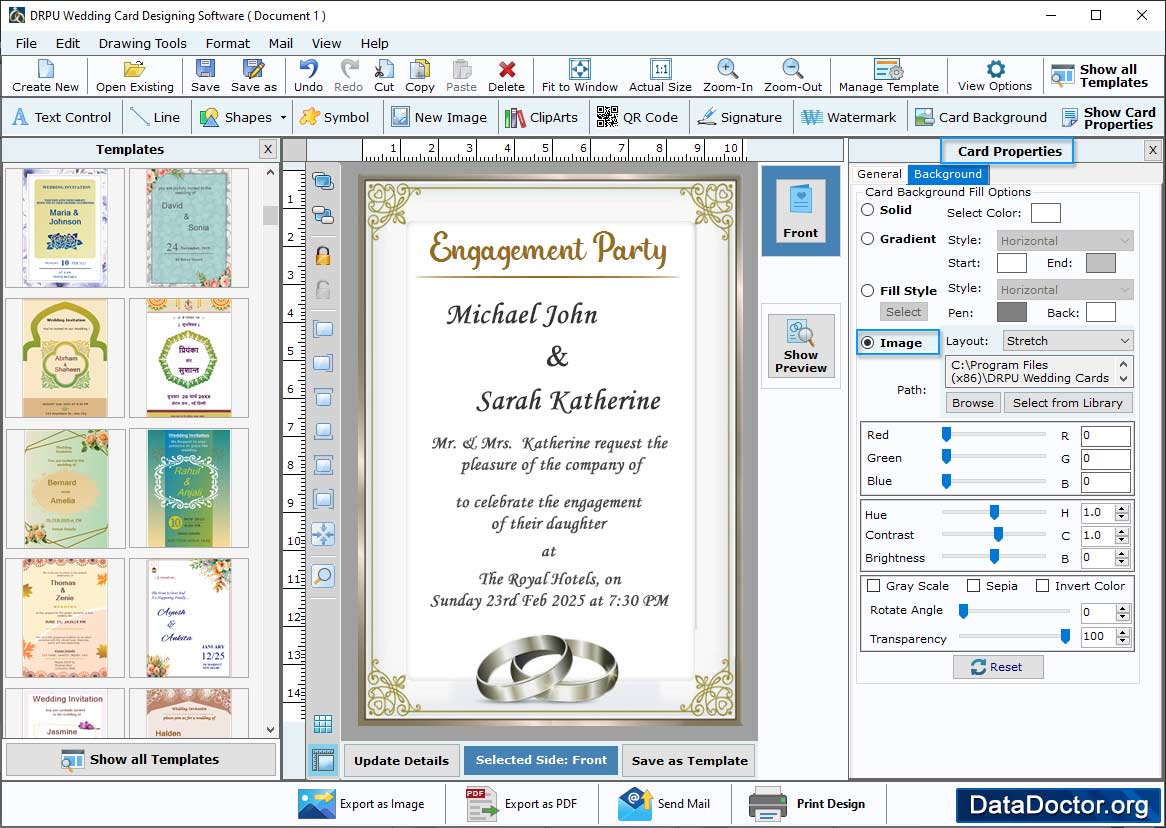Insert a New Image
The width and height of the screenshot is (1166, 828).
[439, 117]
